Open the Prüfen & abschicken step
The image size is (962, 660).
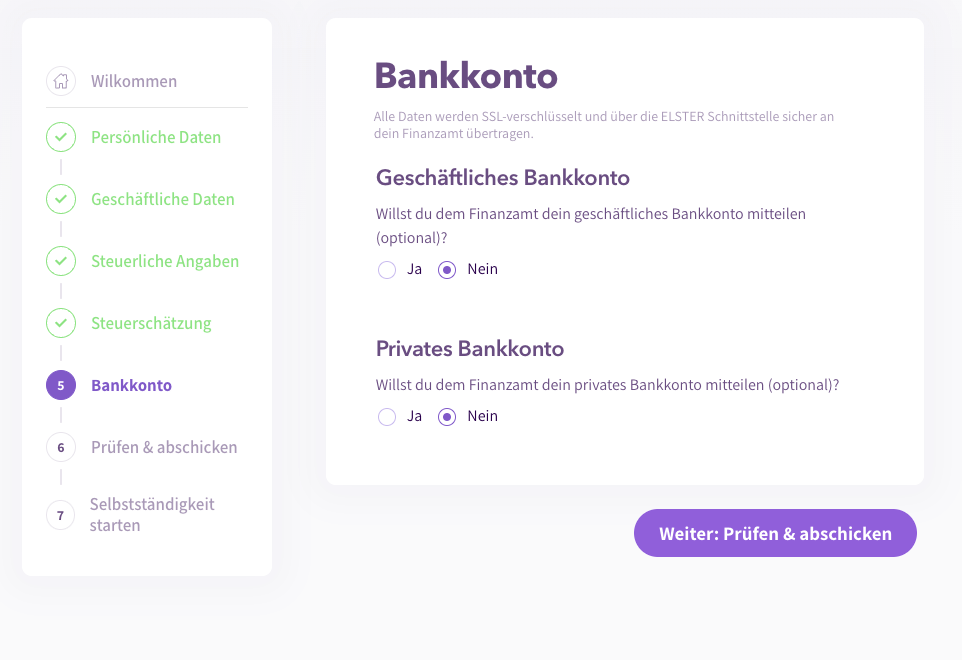163,447
